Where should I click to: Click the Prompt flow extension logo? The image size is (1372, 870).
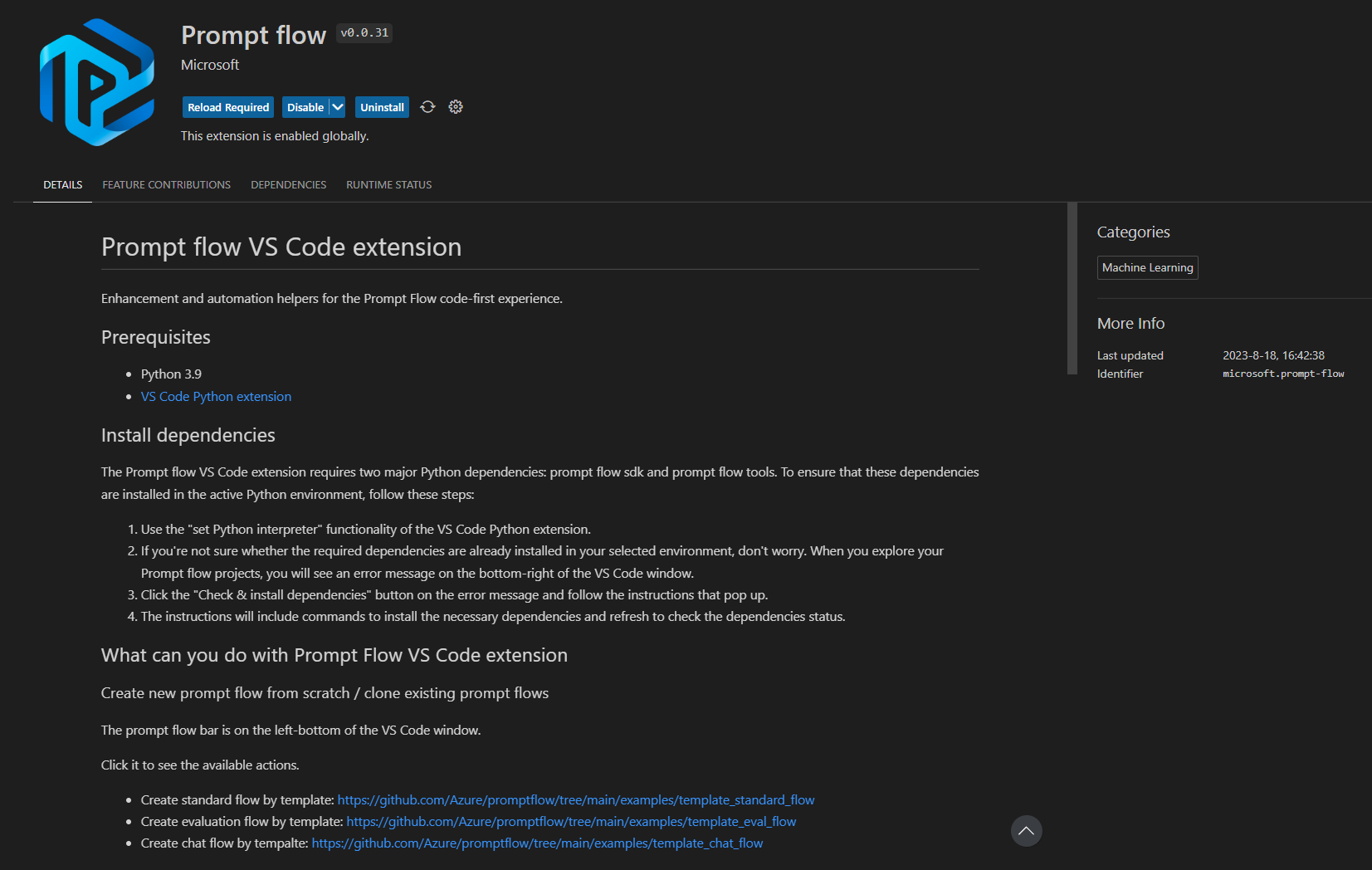pos(97,82)
